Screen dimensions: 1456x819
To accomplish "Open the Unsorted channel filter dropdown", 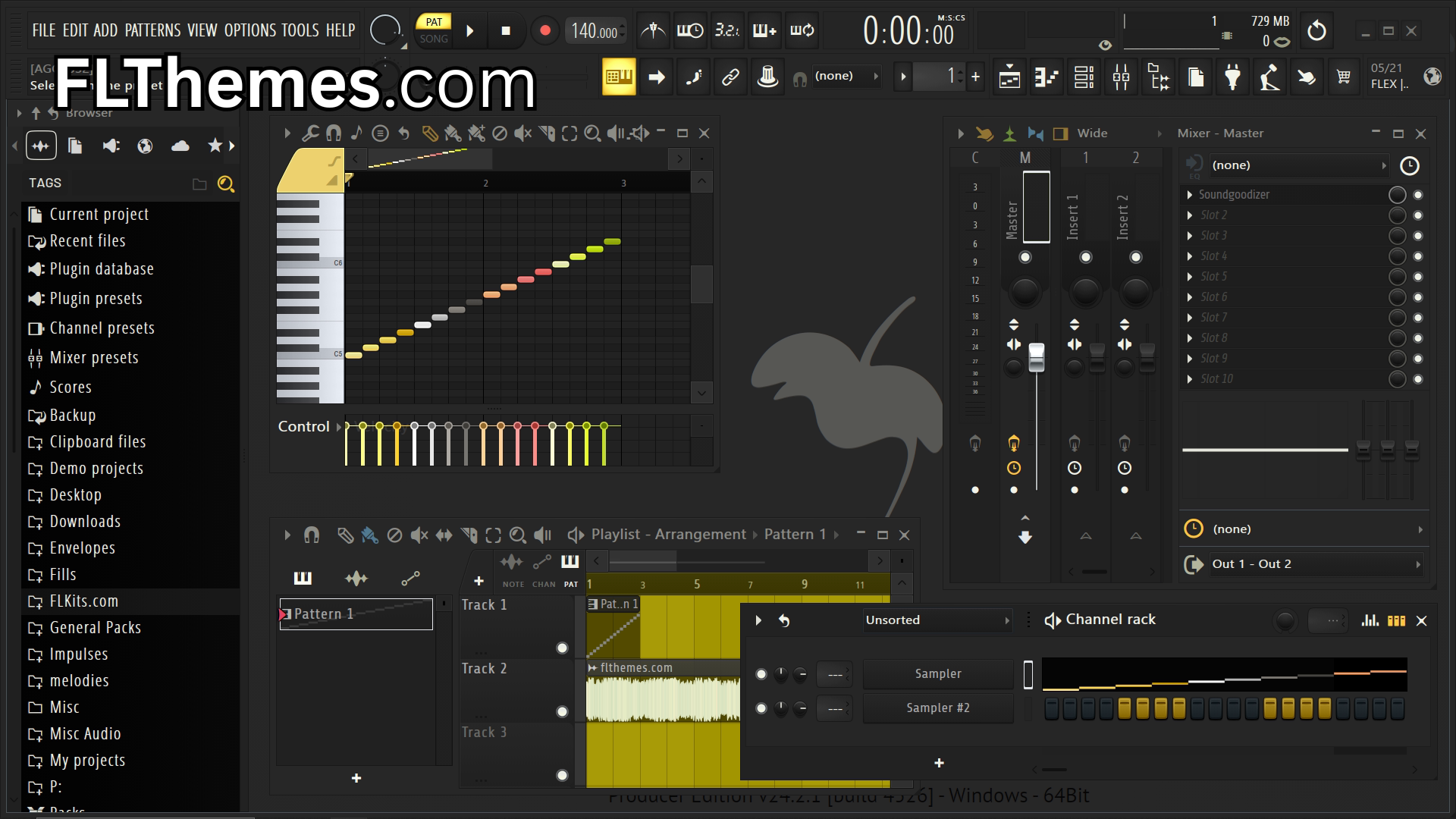I will 937,620.
